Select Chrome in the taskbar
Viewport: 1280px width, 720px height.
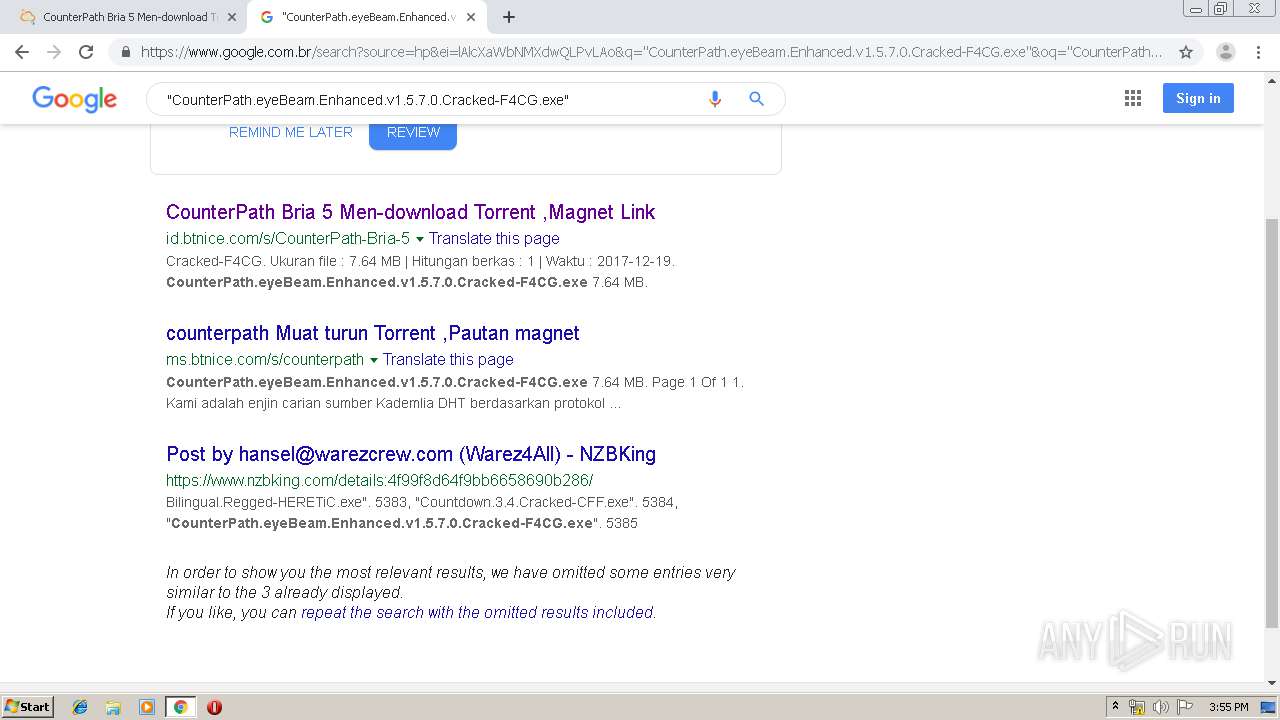pyautogui.click(x=180, y=707)
